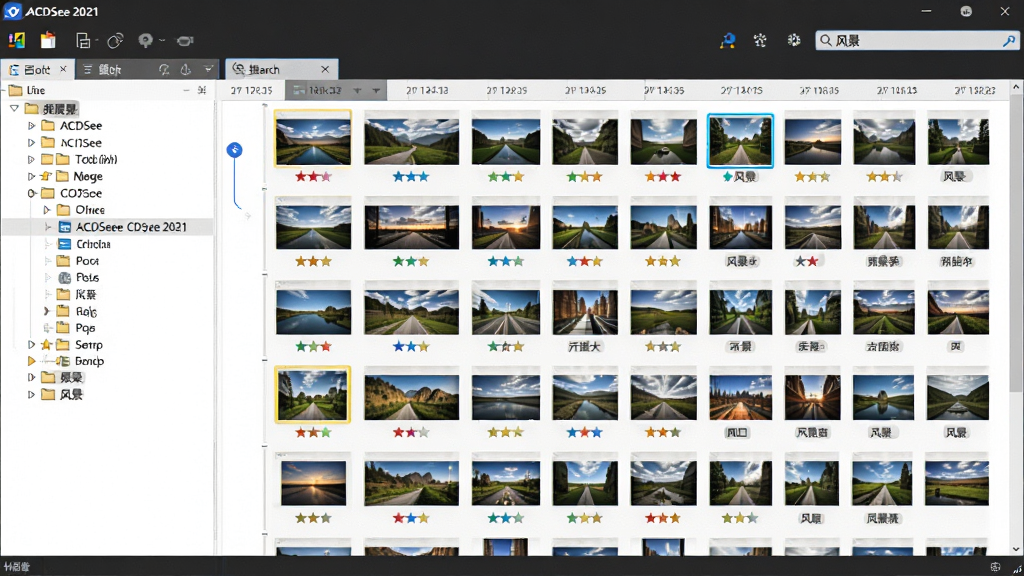Click the blue search magnifier at search box end
The width and height of the screenshot is (1024, 576).
1009,40
